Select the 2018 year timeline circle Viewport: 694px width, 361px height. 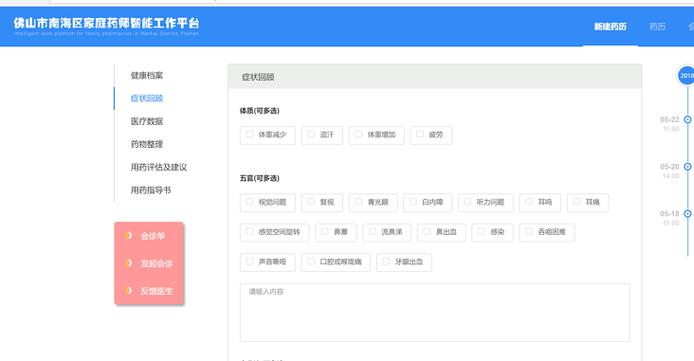686,76
